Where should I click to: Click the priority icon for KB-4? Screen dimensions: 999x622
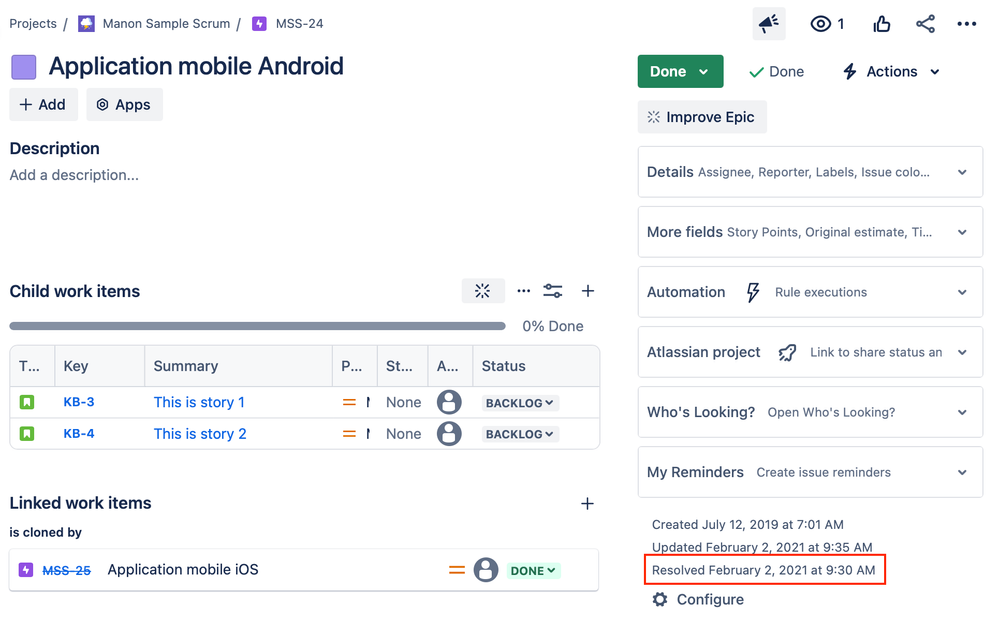click(x=349, y=433)
